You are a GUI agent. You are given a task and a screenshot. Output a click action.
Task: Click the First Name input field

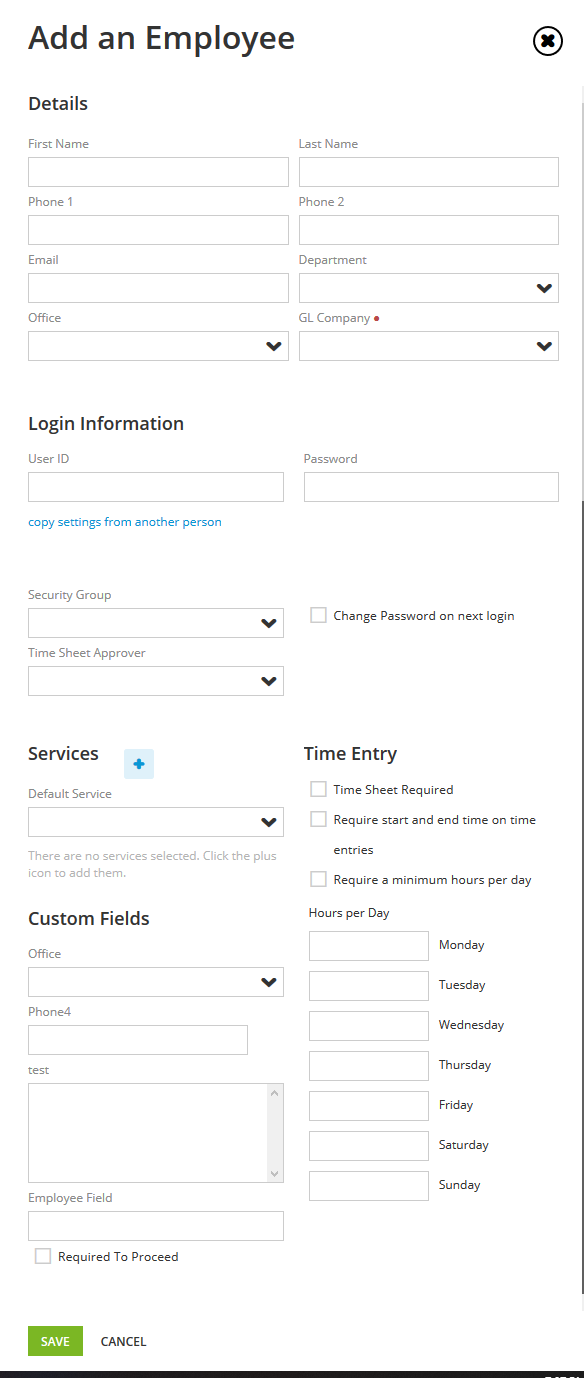pos(157,171)
